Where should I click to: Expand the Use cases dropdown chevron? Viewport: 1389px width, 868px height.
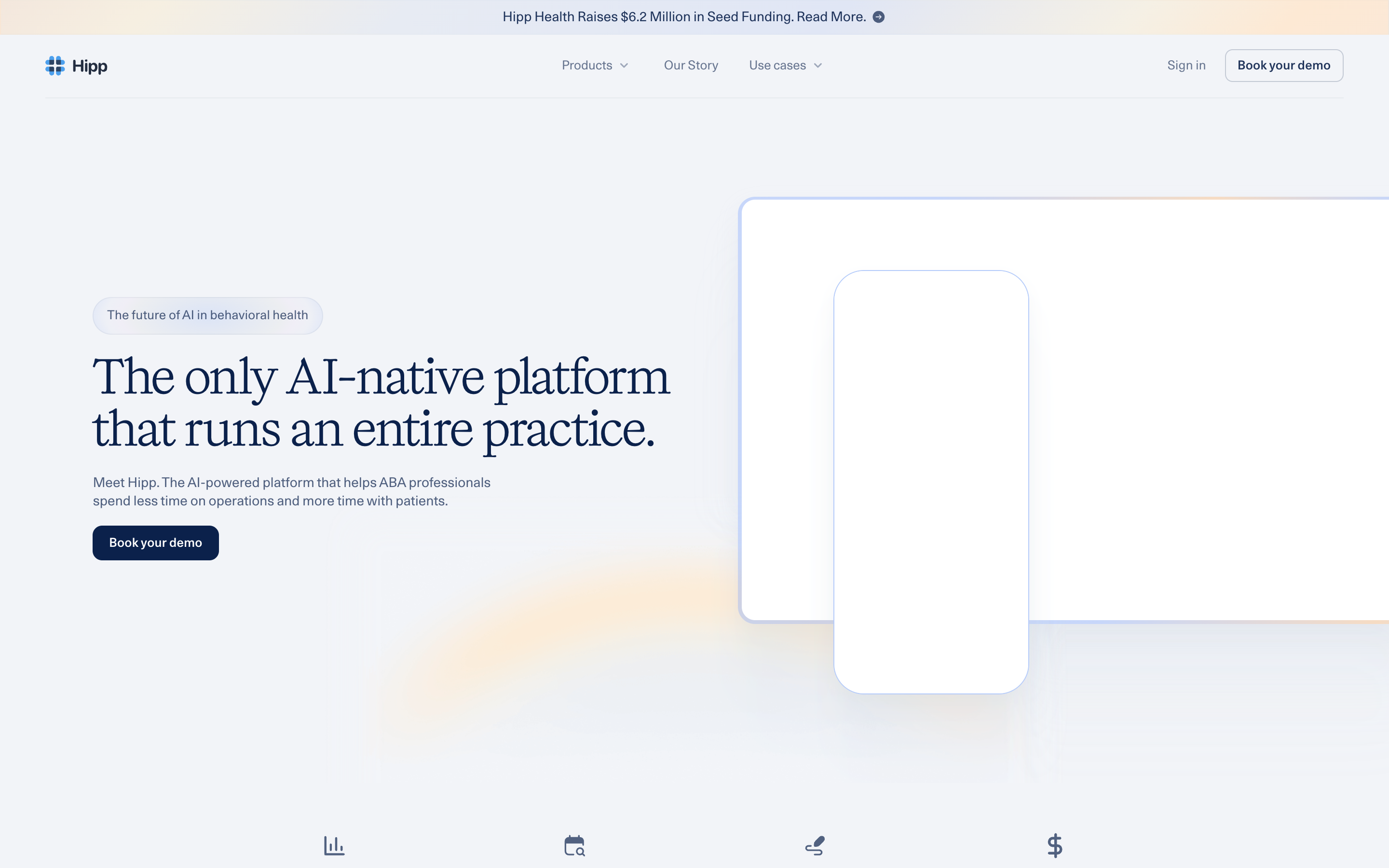click(x=818, y=66)
